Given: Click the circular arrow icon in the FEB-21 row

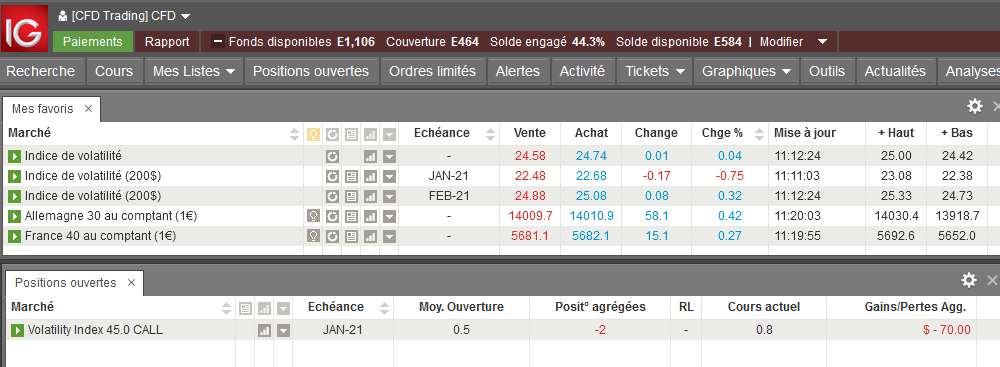Looking at the screenshot, I should (x=332, y=196).
